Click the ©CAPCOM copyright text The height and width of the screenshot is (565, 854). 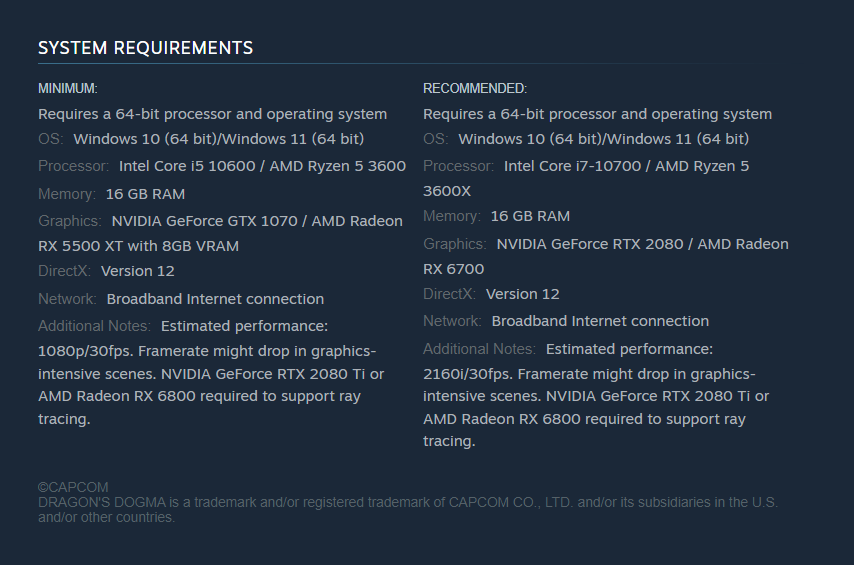pyautogui.click(x=73, y=487)
